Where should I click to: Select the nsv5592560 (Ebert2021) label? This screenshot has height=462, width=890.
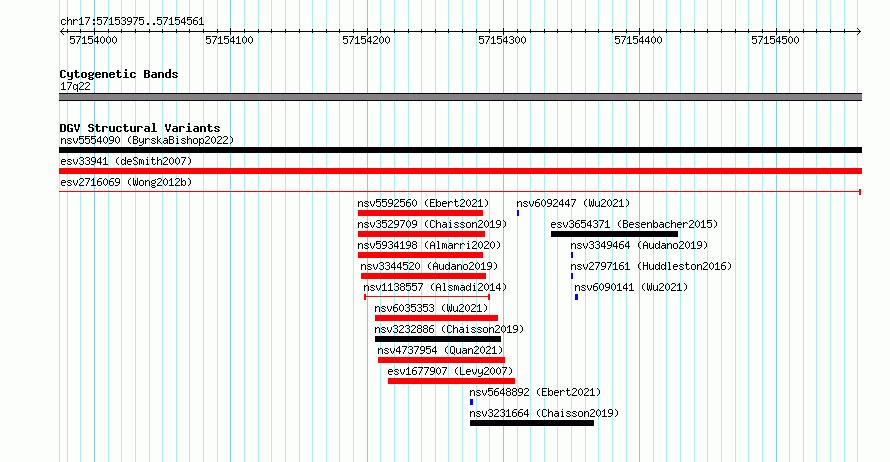click(423, 203)
